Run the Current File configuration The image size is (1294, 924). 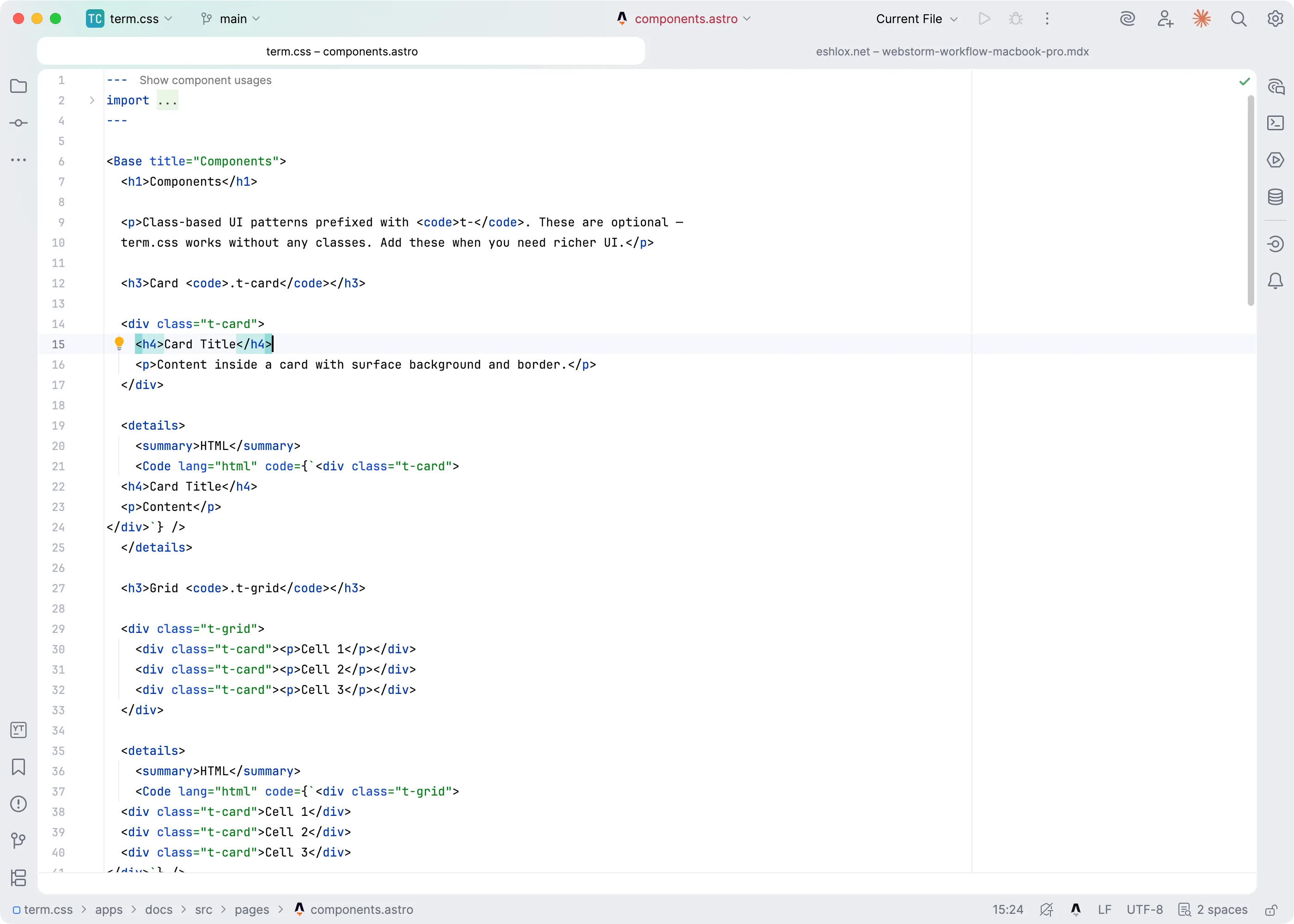(x=984, y=18)
